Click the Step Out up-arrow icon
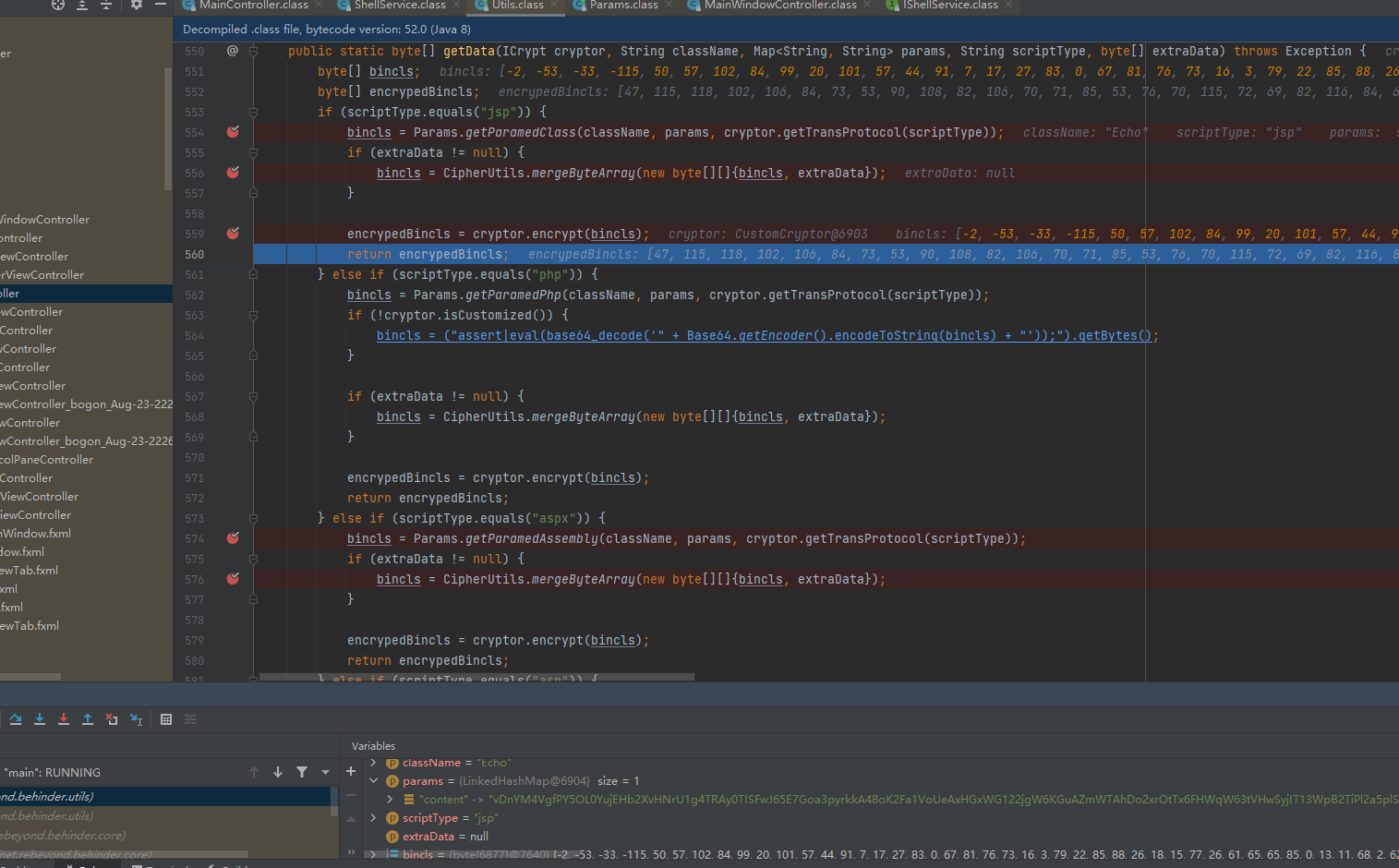 click(x=88, y=719)
